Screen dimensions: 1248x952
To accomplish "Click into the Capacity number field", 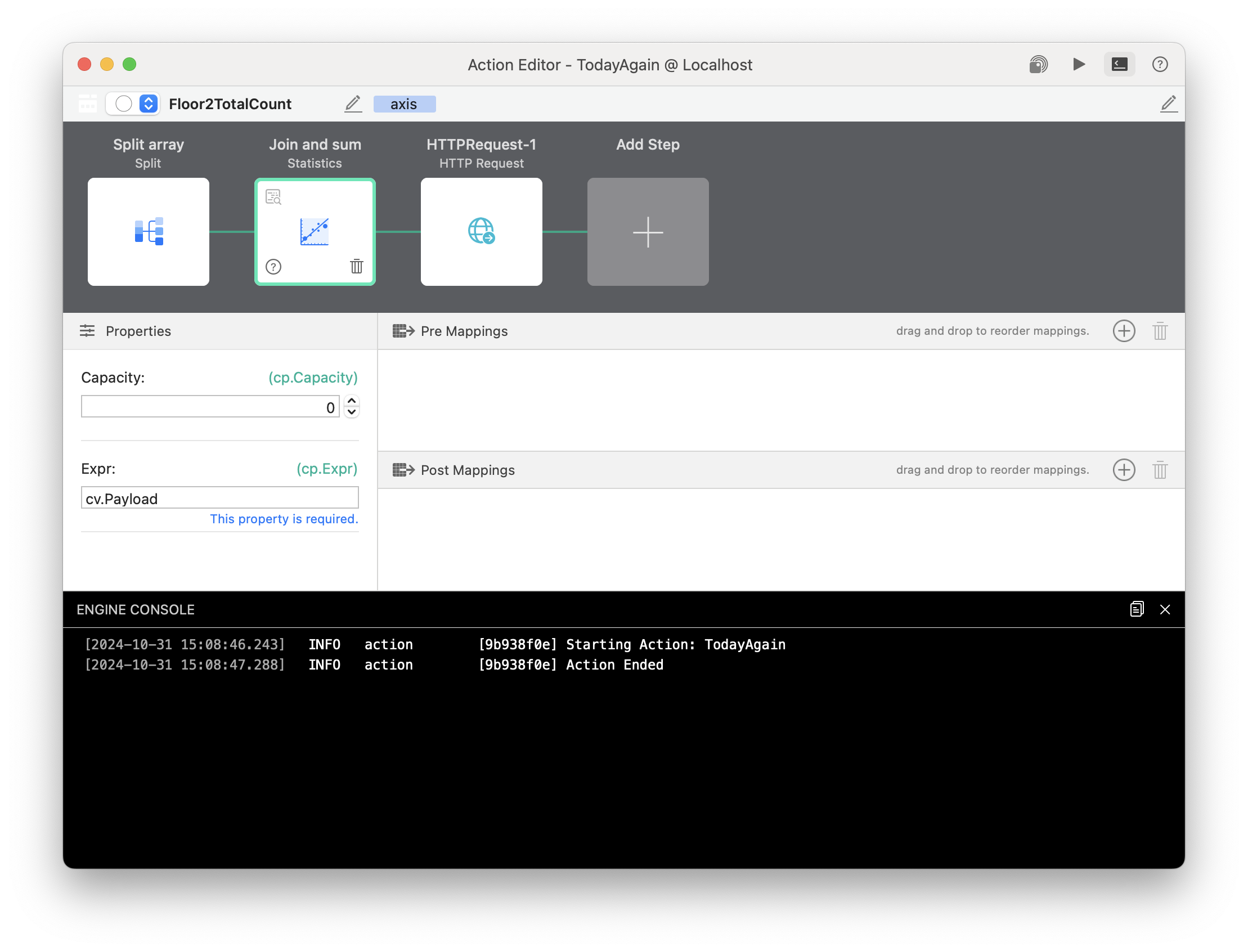I will tap(210, 407).
